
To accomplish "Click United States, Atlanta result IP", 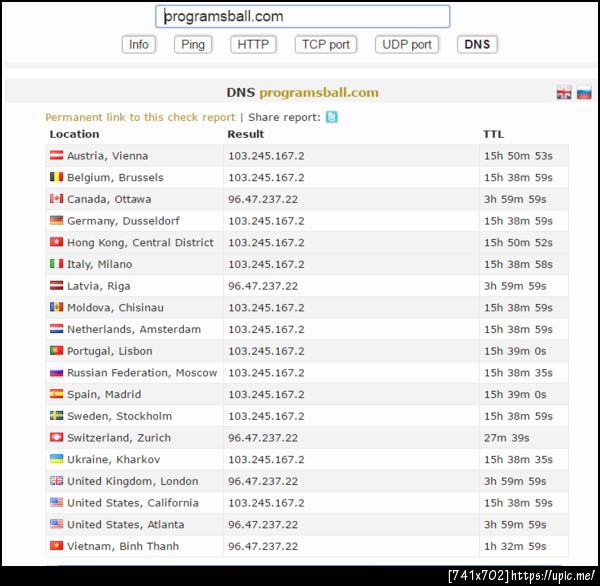I will [x=263, y=524].
